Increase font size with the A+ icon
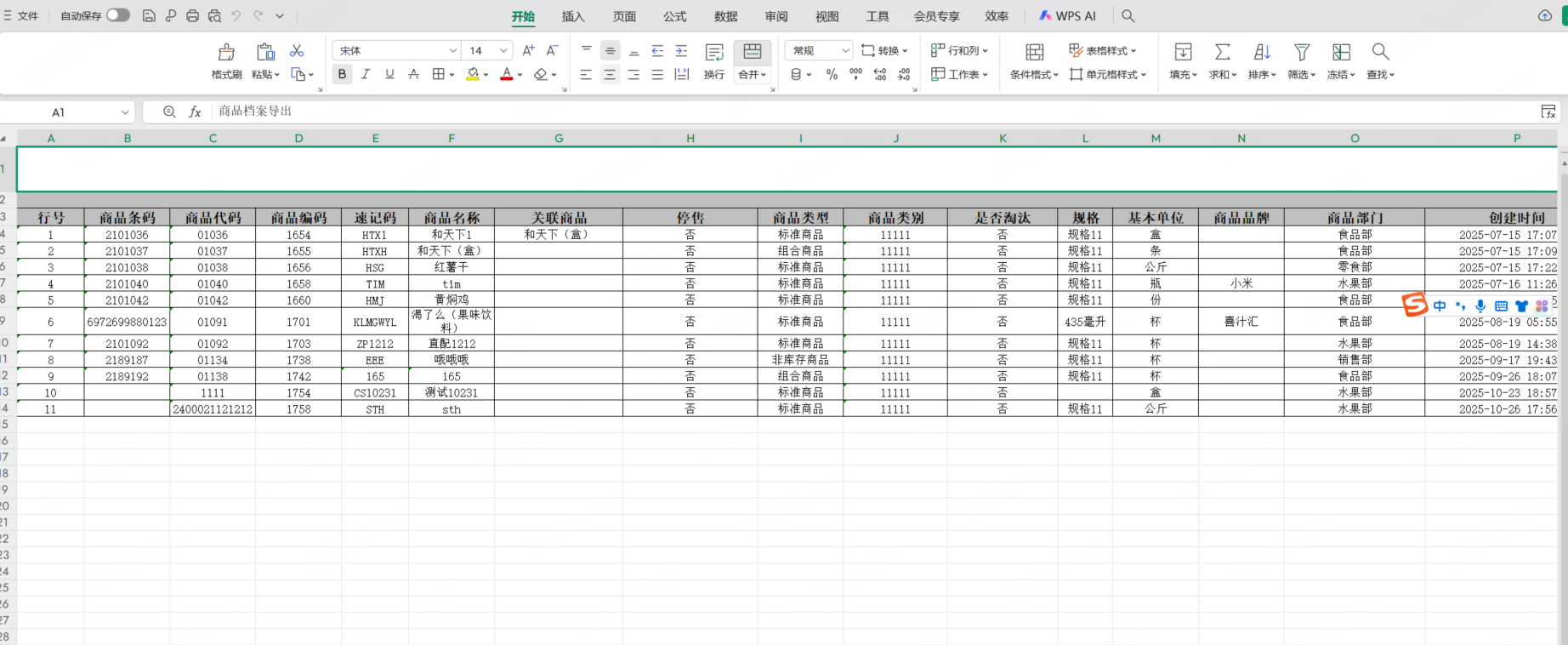This screenshot has width=1568, height=645. [x=528, y=50]
